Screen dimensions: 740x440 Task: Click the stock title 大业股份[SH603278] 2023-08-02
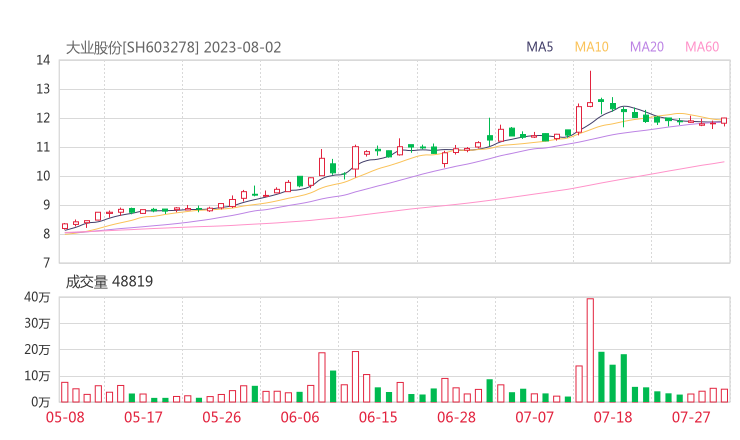(173, 48)
